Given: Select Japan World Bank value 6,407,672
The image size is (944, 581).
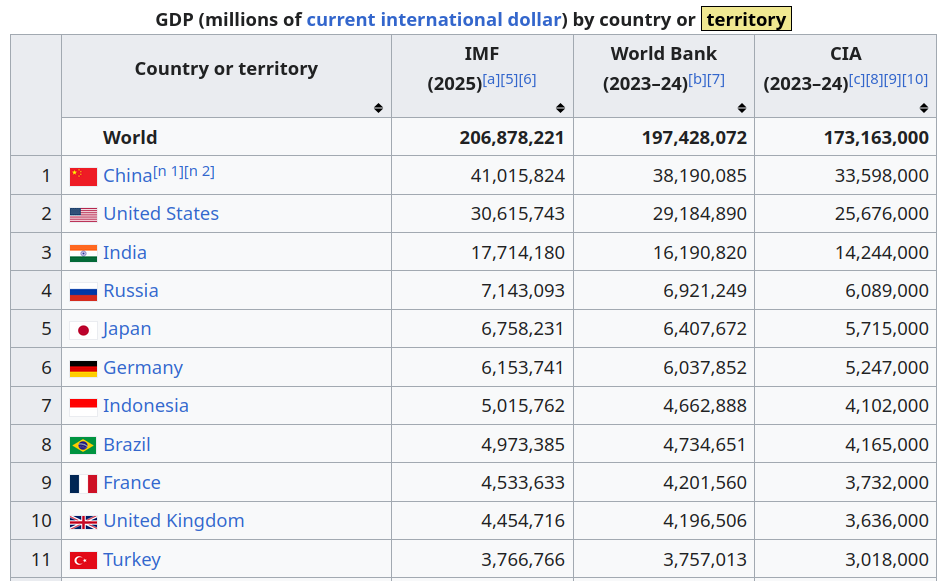Looking at the screenshot, I should tap(705, 329).
